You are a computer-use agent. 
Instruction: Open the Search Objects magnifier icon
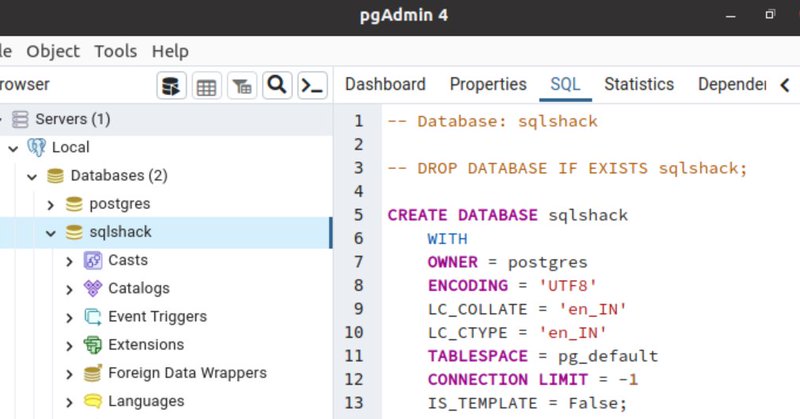[277, 85]
